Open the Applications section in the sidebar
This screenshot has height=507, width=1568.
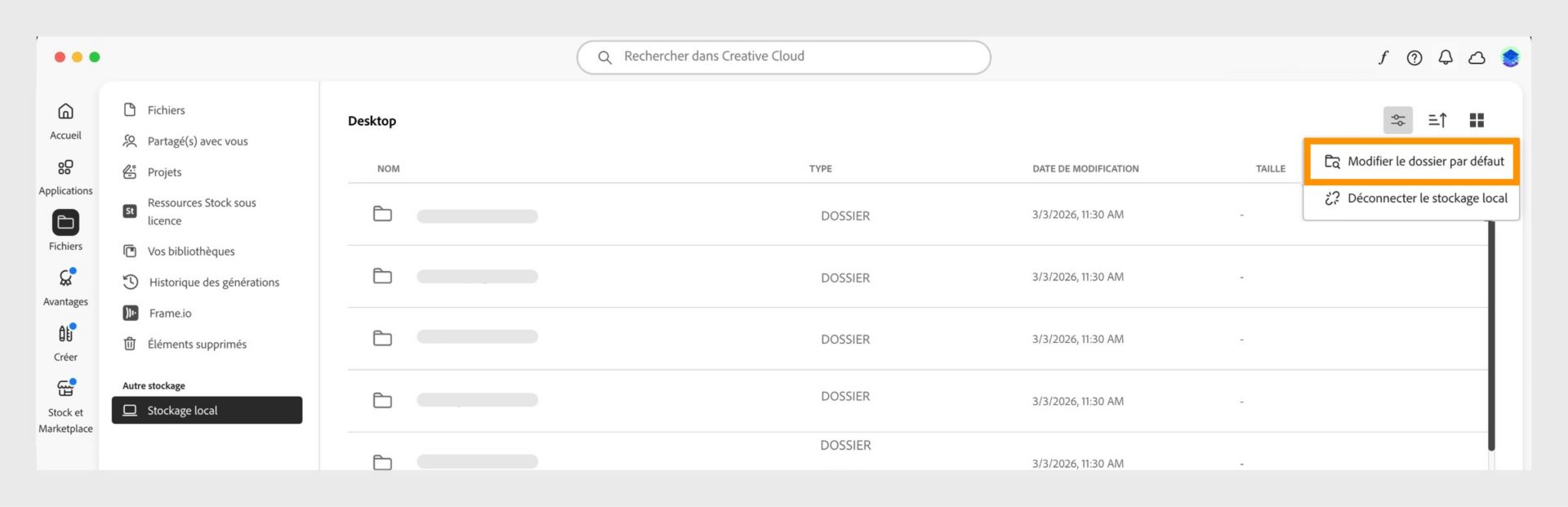65,176
